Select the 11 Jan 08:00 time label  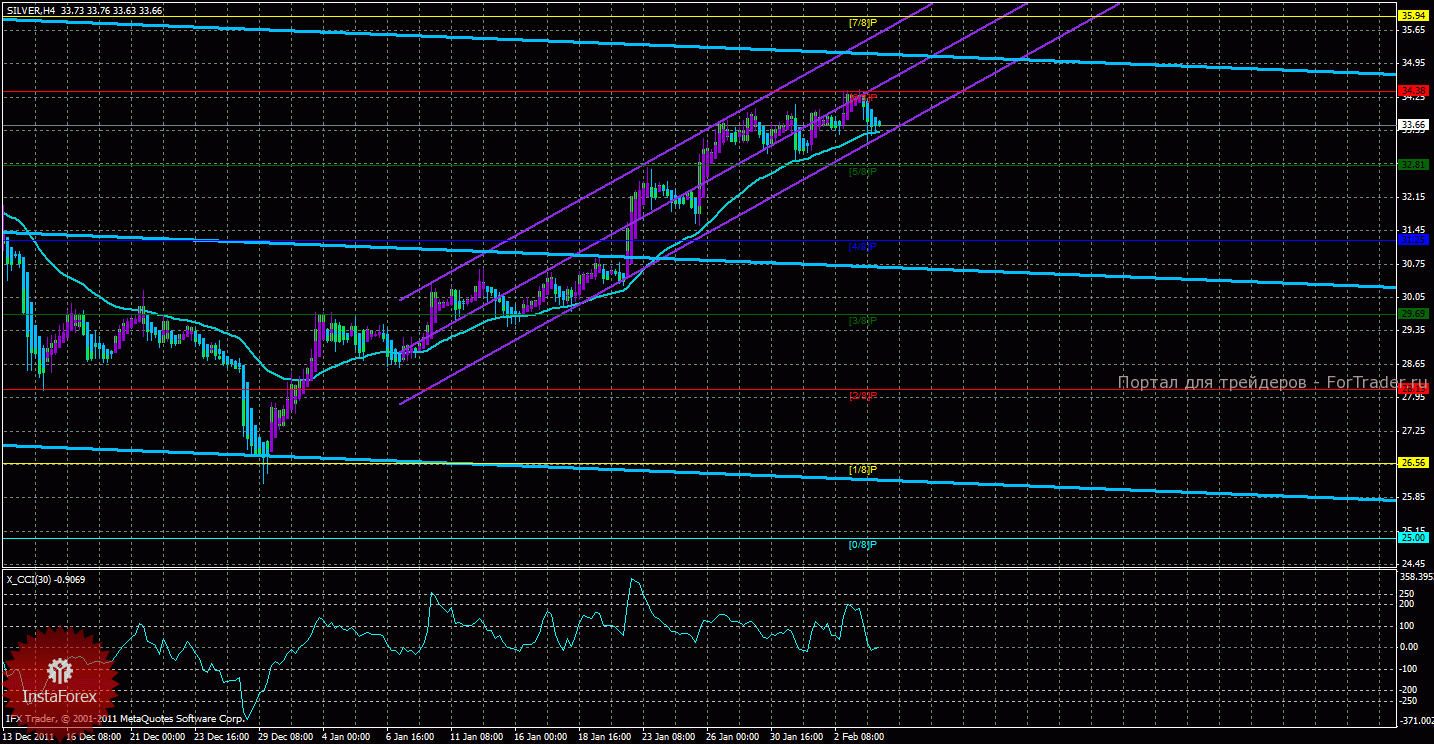476,737
